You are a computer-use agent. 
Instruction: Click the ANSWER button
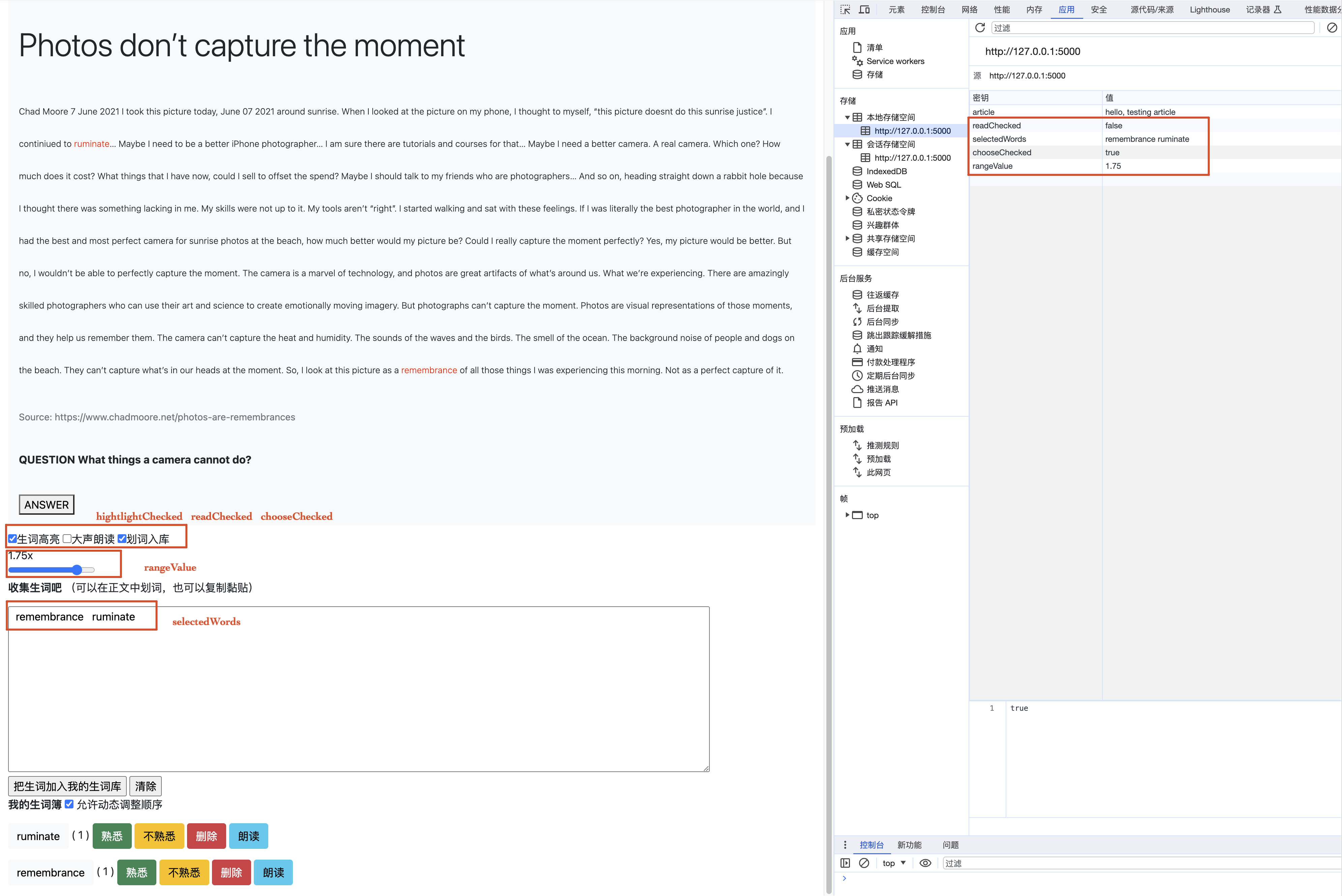[46, 505]
